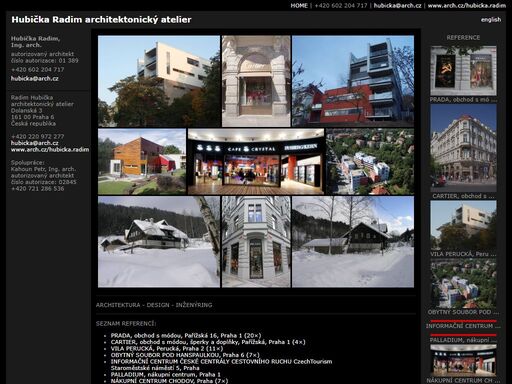
Task: Select wooden orange house photo in gallery
Action: [142, 161]
